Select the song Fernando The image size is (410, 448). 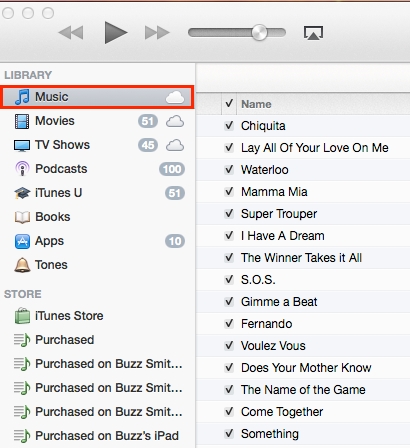tap(267, 324)
